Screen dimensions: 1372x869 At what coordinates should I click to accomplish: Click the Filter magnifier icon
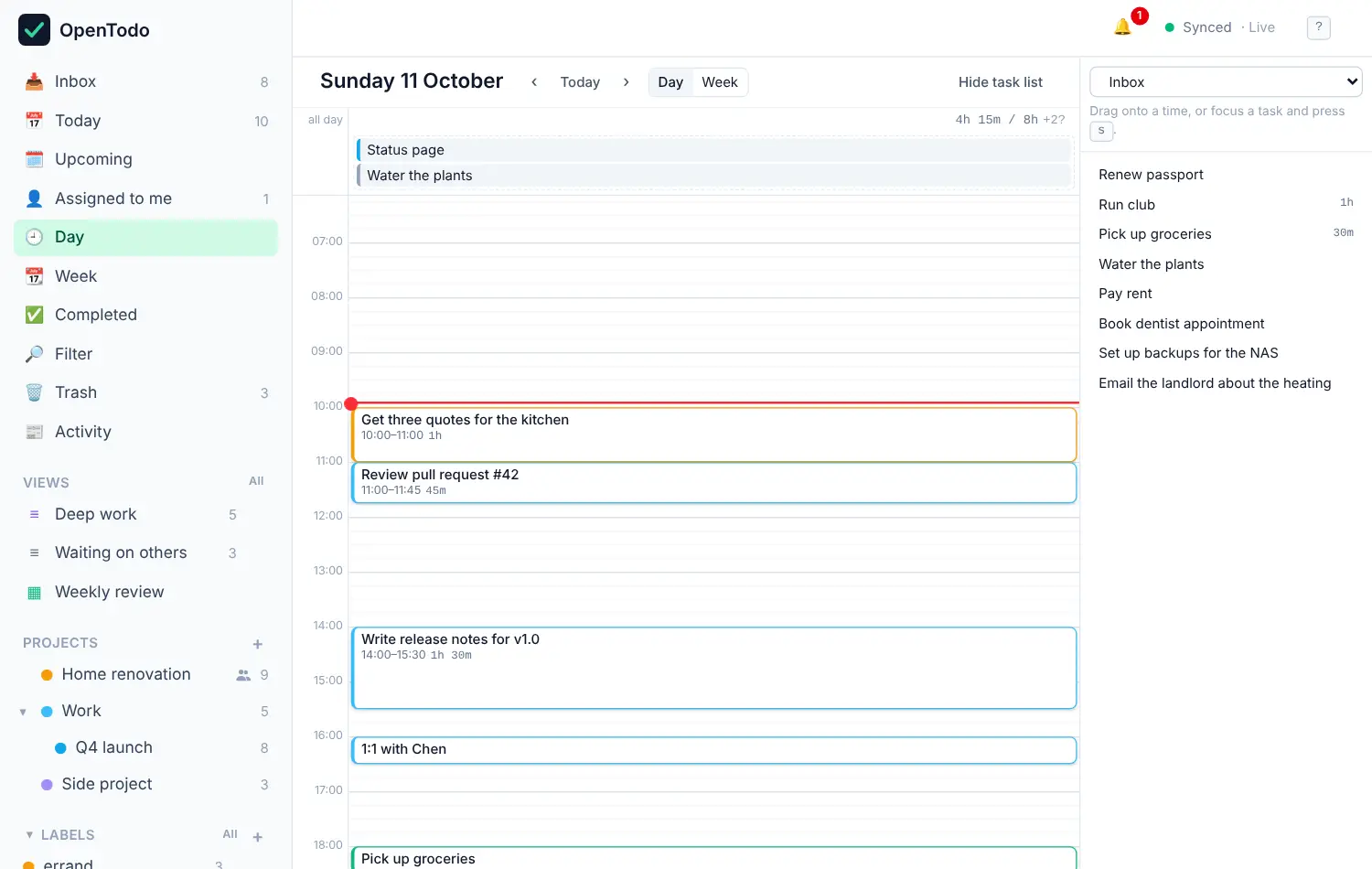coord(34,354)
